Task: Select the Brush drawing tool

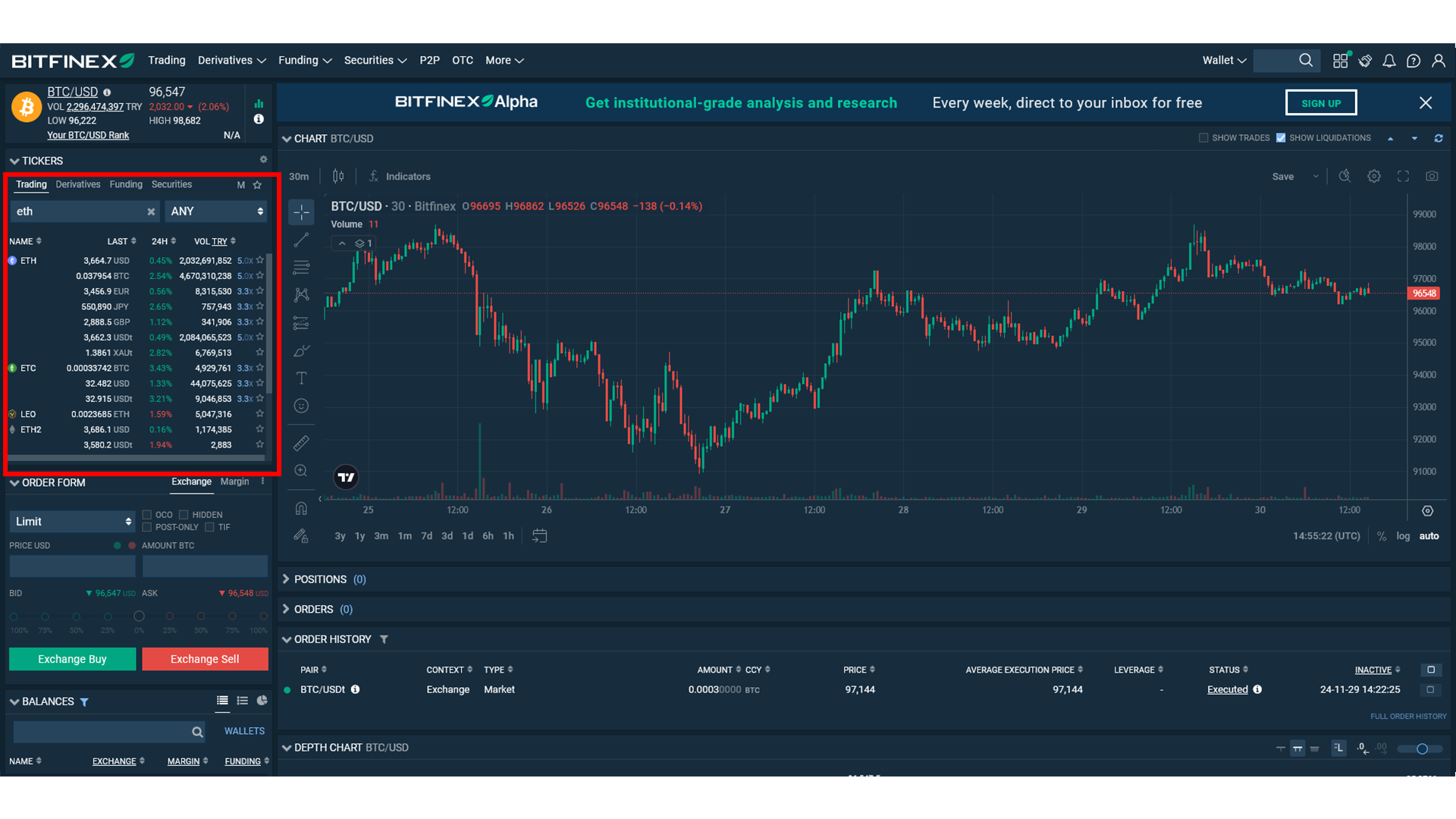Action: tap(301, 351)
